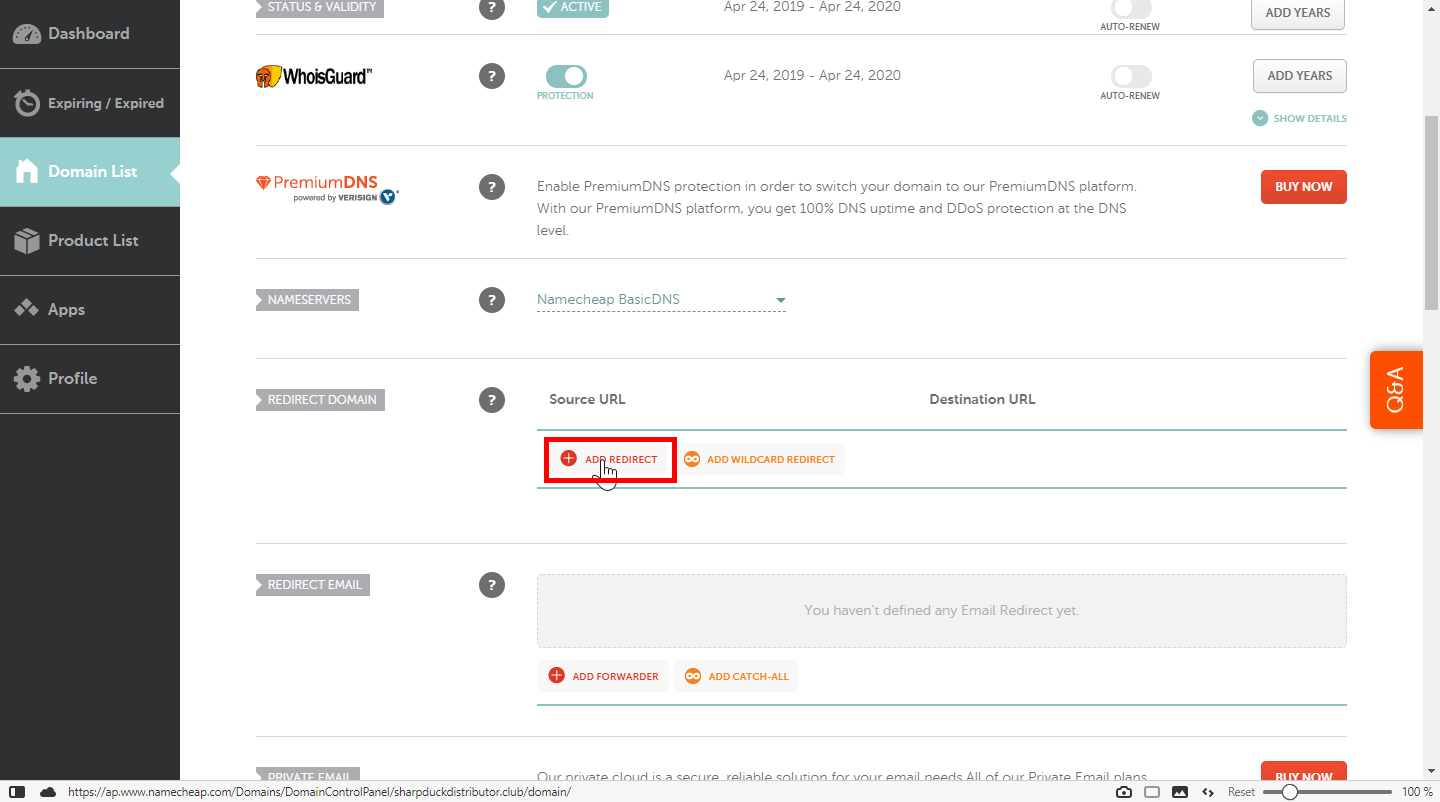This screenshot has height=802, width=1440.
Task: Click the WhoisGuard logo
Action: pyautogui.click(x=314, y=76)
